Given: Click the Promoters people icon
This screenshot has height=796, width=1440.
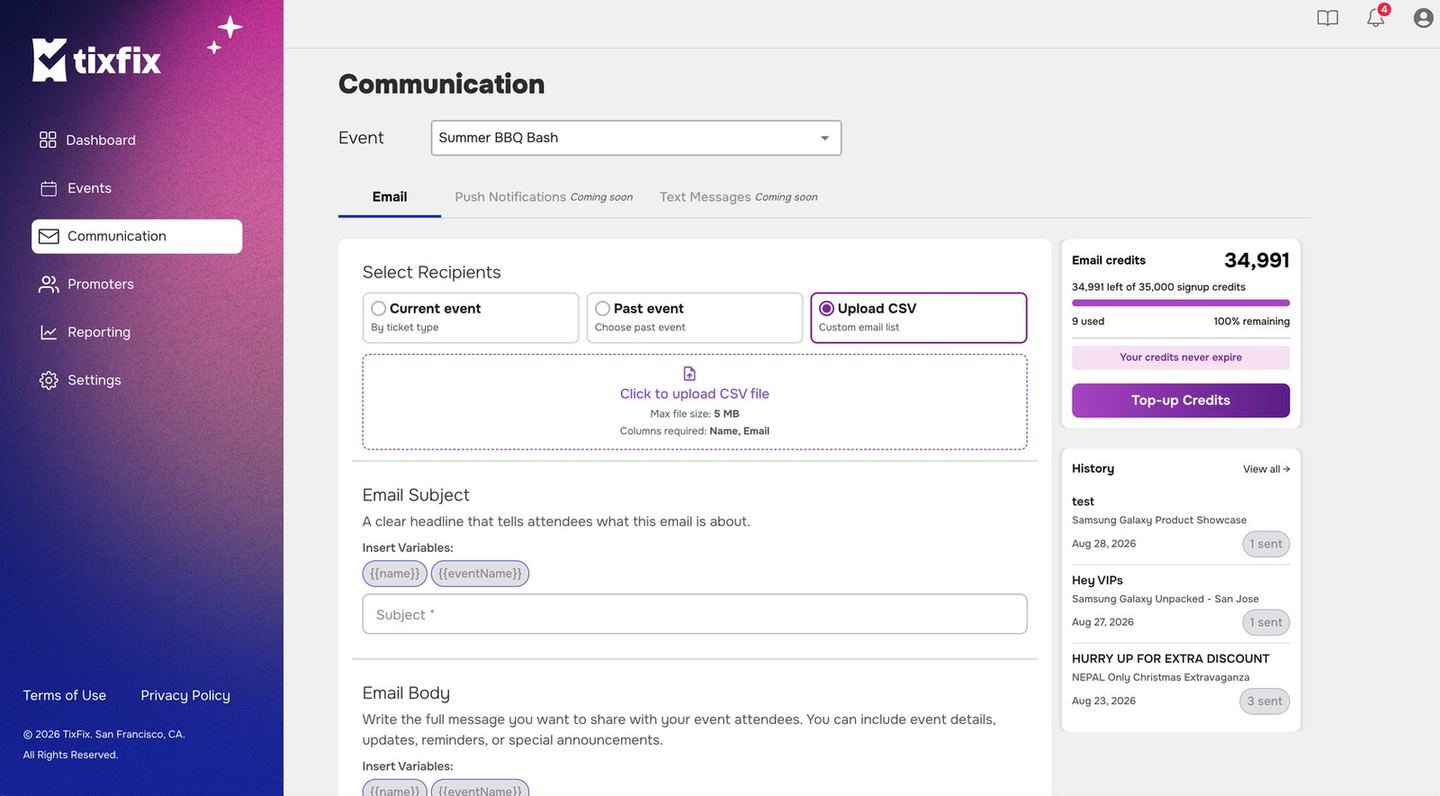Looking at the screenshot, I should coord(49,284).
